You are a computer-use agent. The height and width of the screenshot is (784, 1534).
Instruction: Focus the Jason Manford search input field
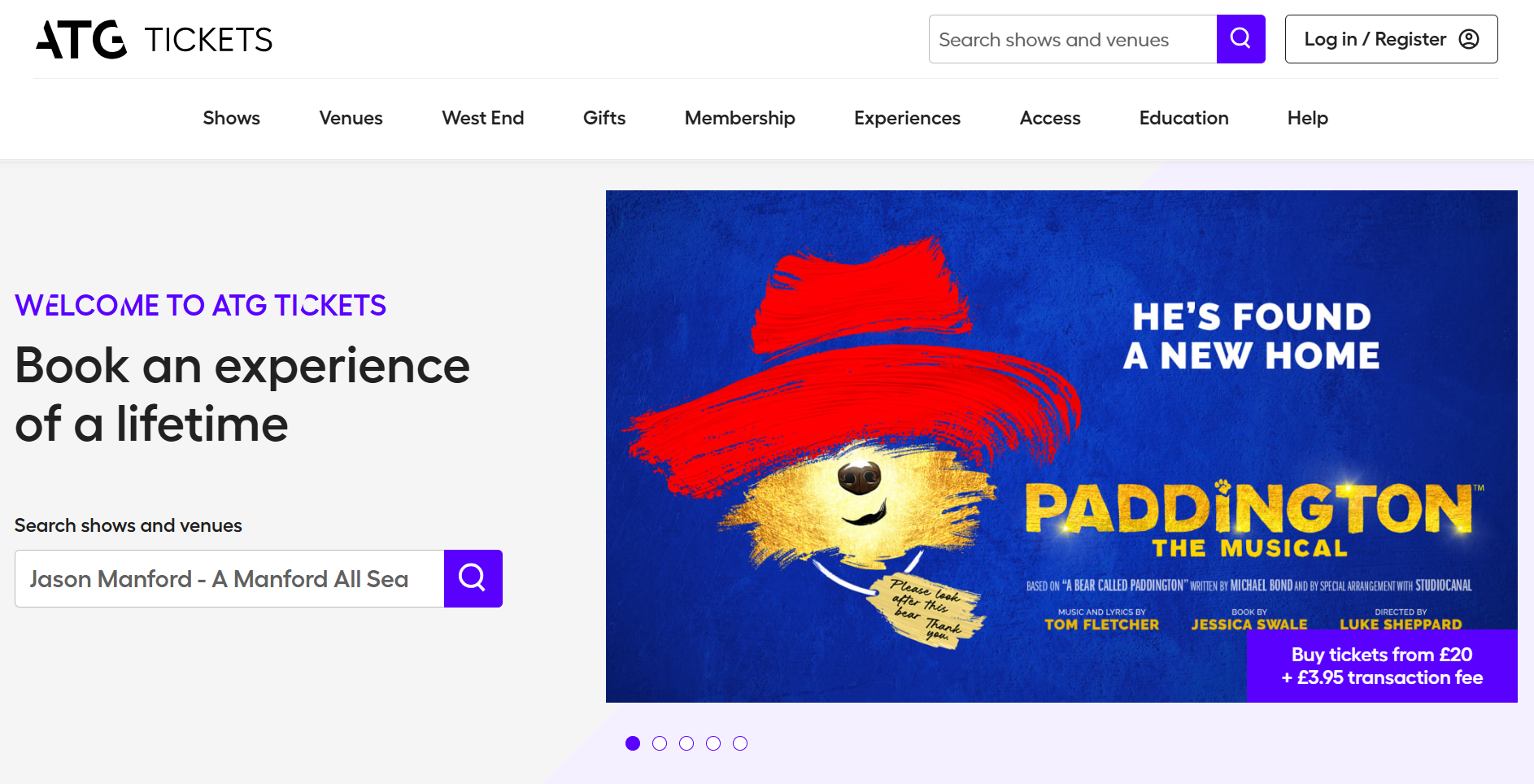click(x=229, y=578)
